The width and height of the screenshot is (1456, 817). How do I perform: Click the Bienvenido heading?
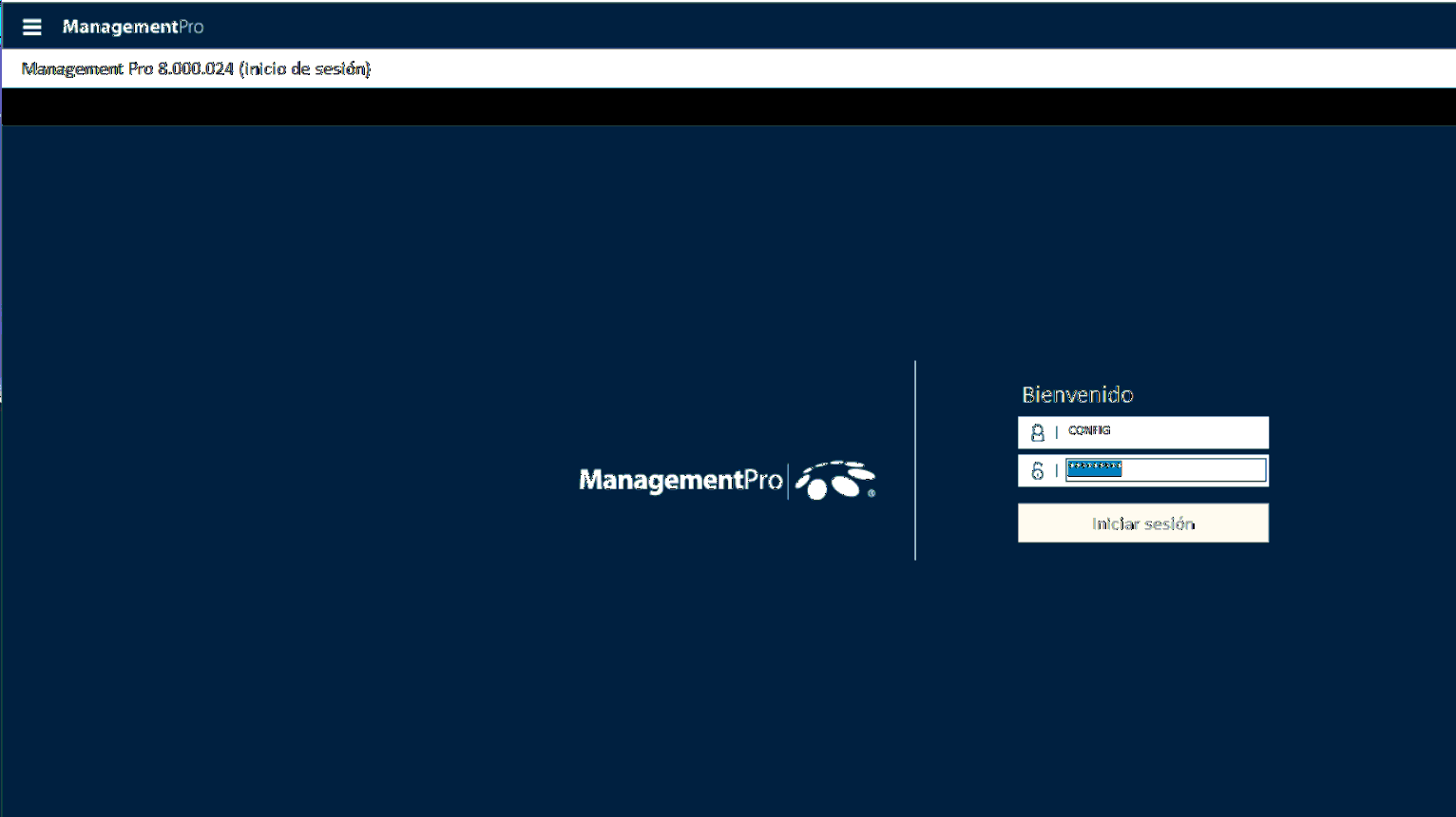1077,394
